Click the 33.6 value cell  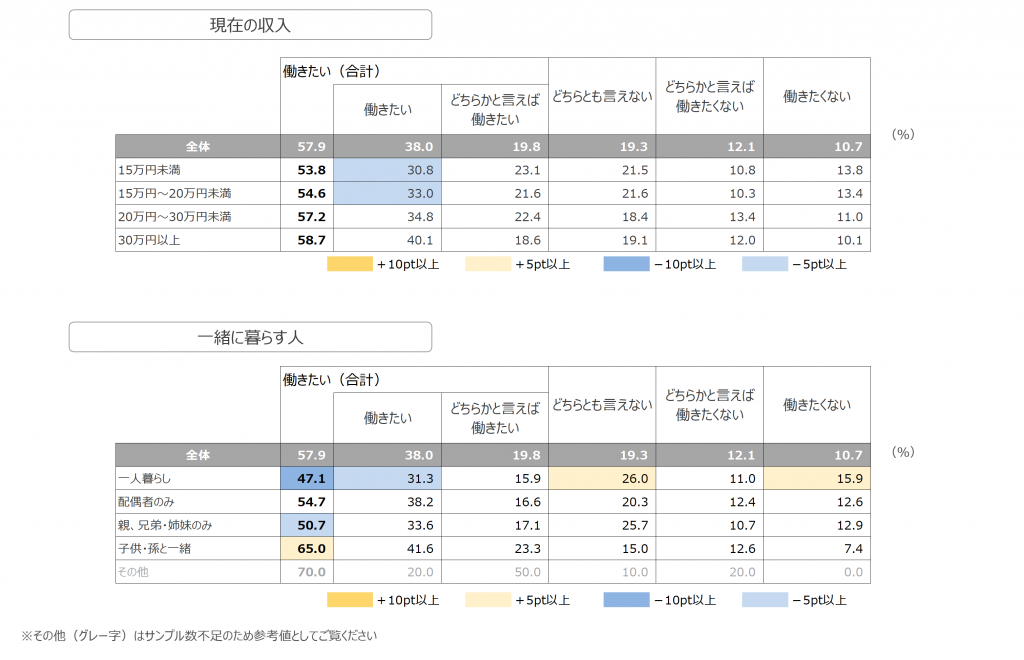pos(387,526)
